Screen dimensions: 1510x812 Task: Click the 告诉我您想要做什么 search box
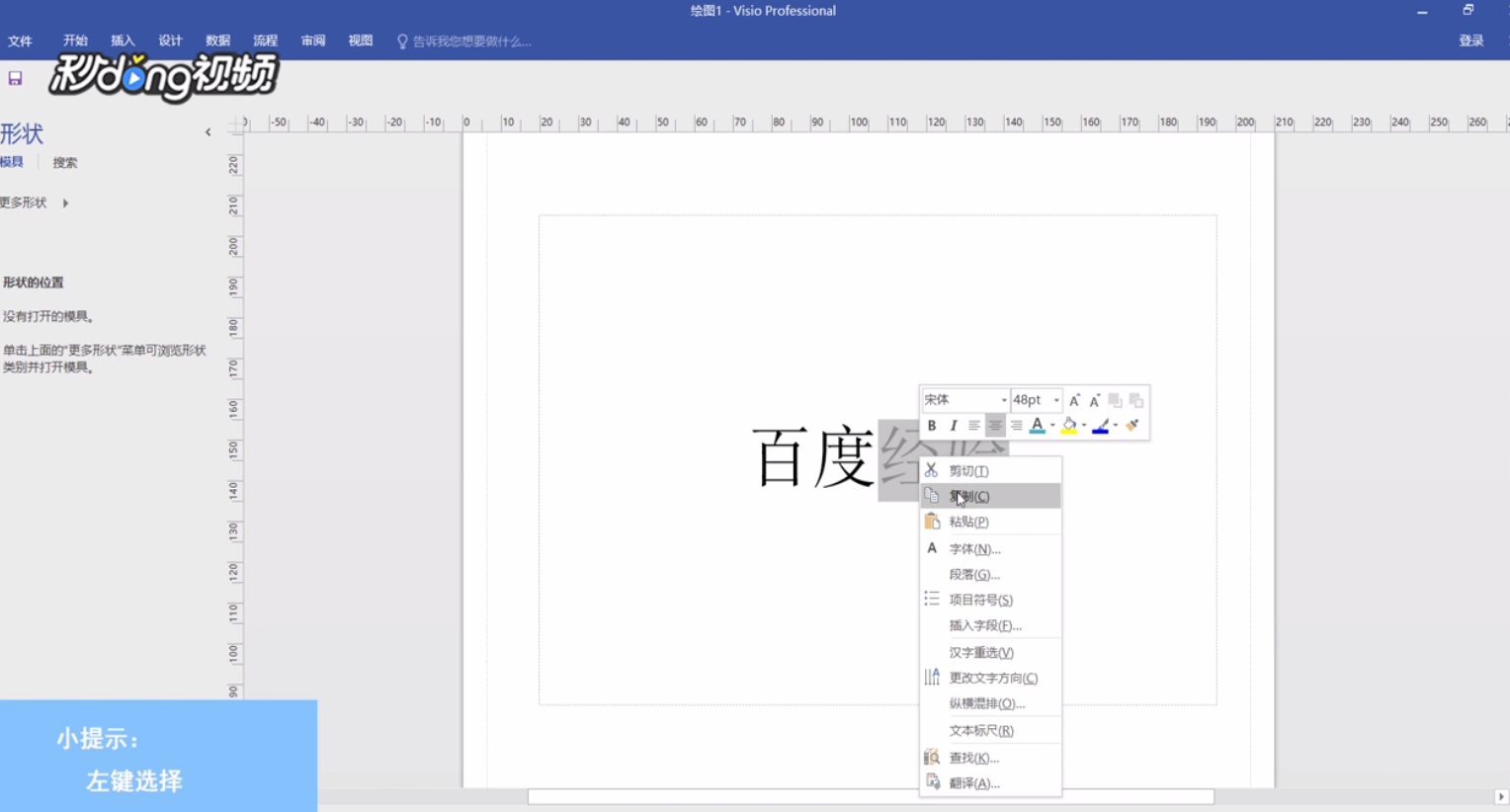471,41
